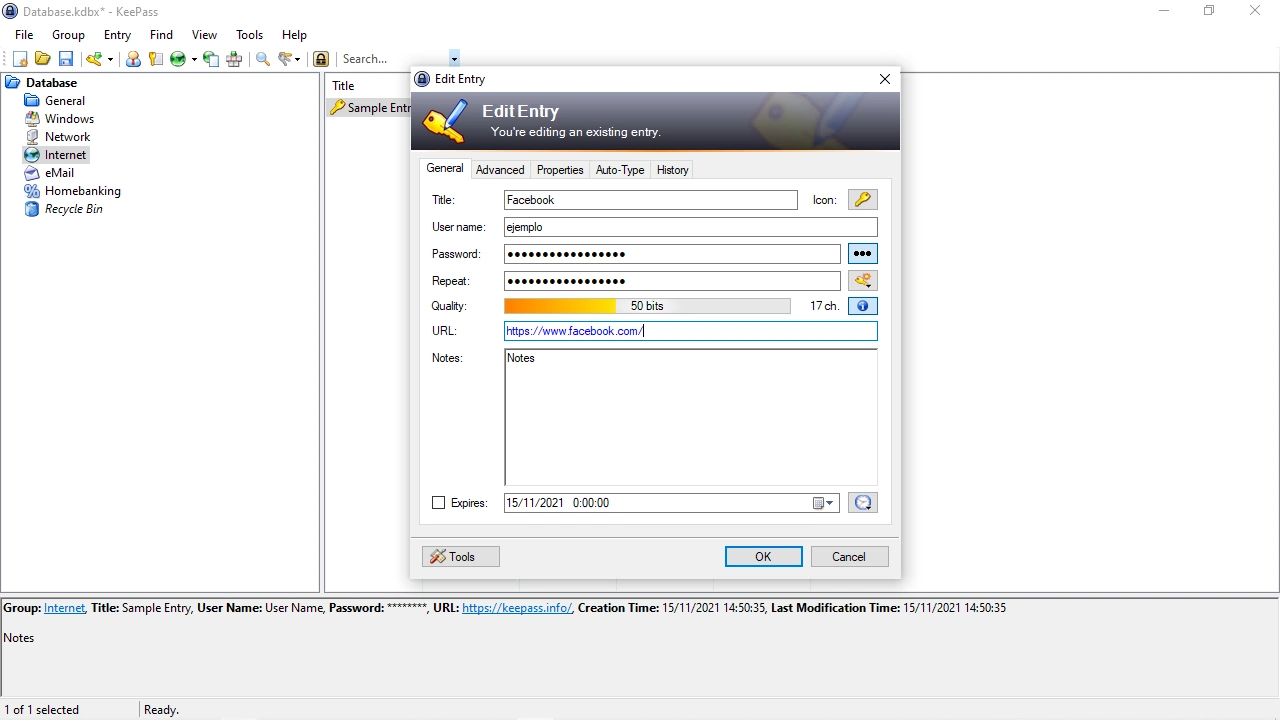Select the Recycle Bin group
This screenshot has width=1280, height=720.
coord(73,209)
